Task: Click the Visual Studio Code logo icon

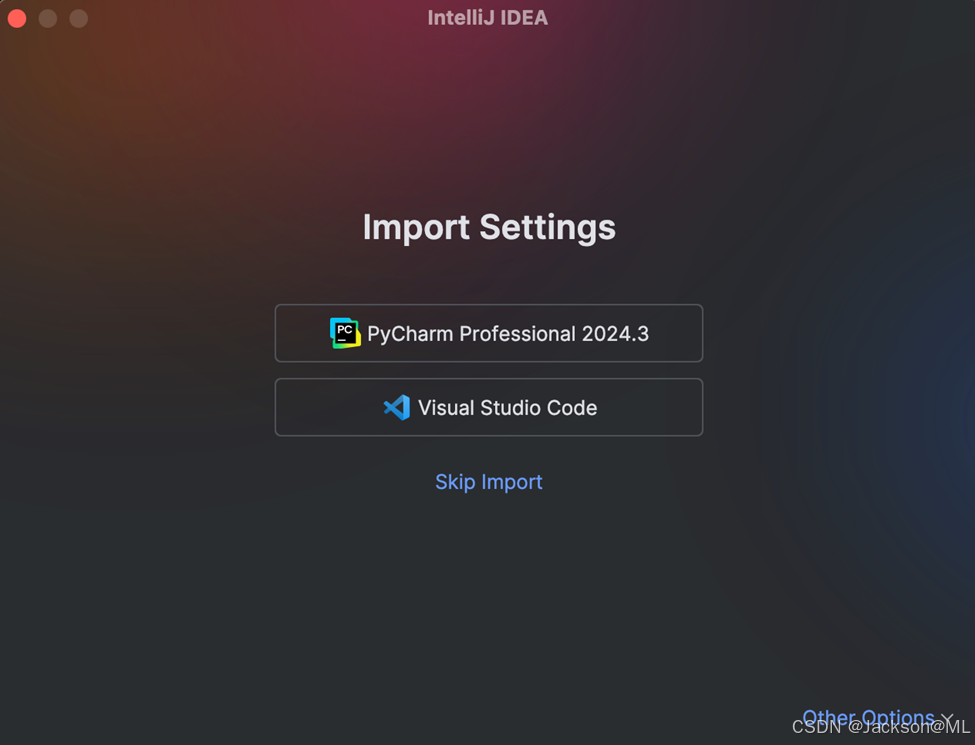Action: [397, 407]
